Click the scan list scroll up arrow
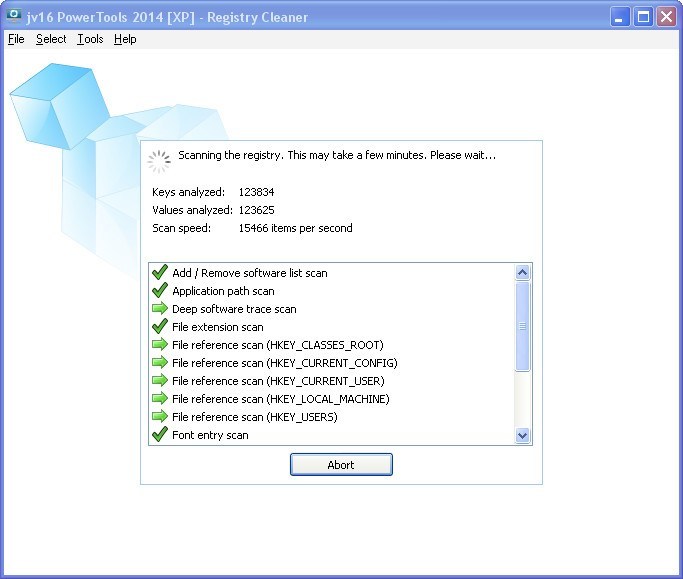The width and height of the screenshot is (683, 579). (x=522, y=273)
